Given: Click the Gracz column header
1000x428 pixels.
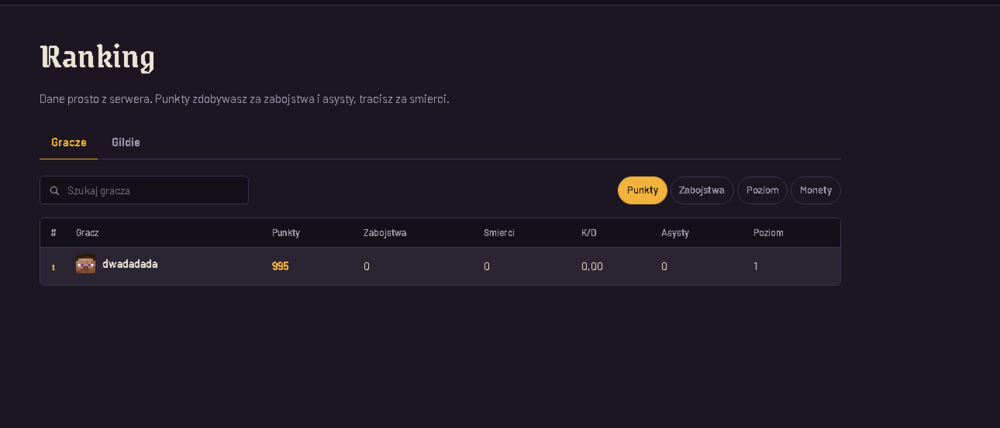Looking at the screenshot, I should (x=87, y=233).
